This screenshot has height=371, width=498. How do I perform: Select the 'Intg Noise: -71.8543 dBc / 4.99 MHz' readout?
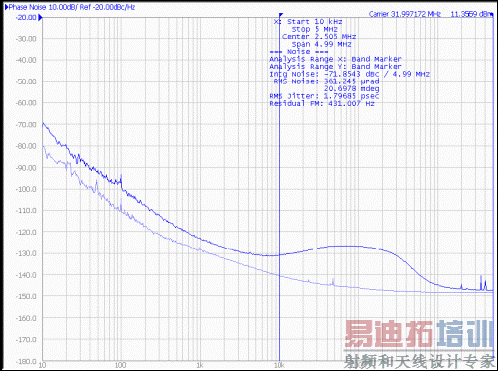350,74
